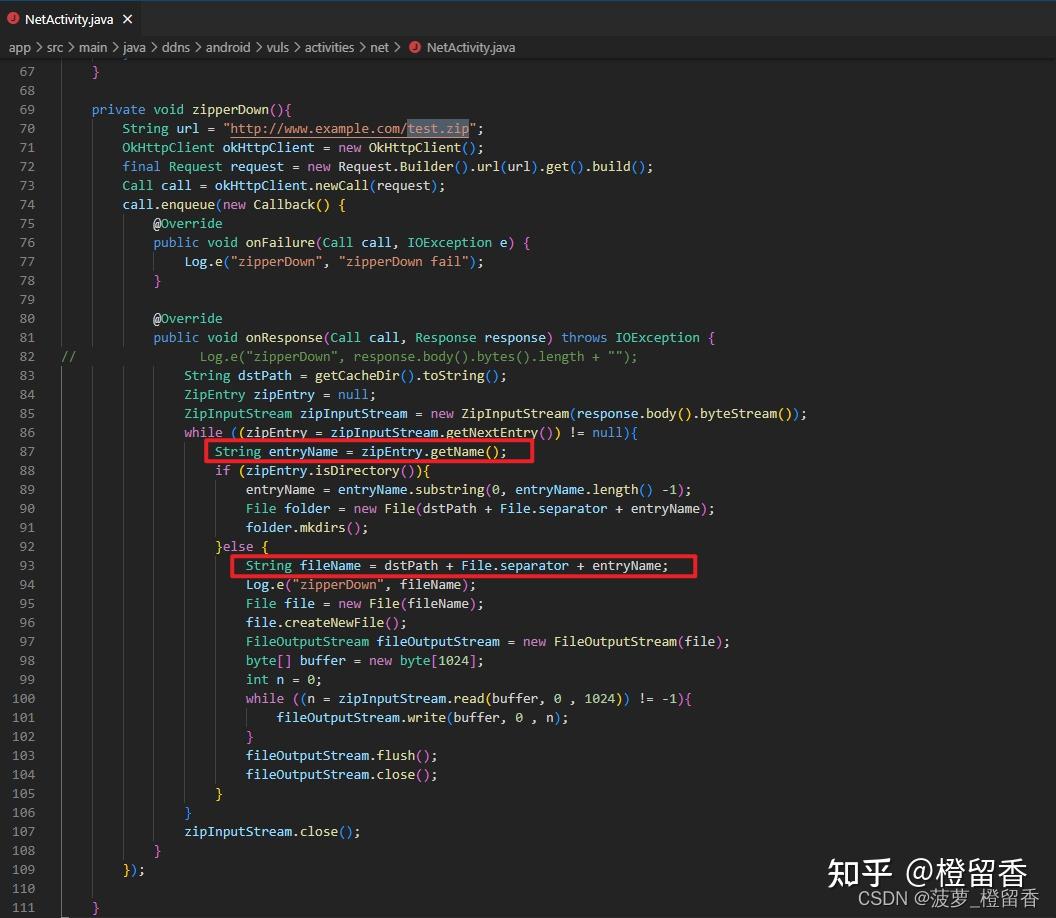The image size is (1056, 918).
Task: Open the main folder breadcrumb
Action: click(93, 47)
